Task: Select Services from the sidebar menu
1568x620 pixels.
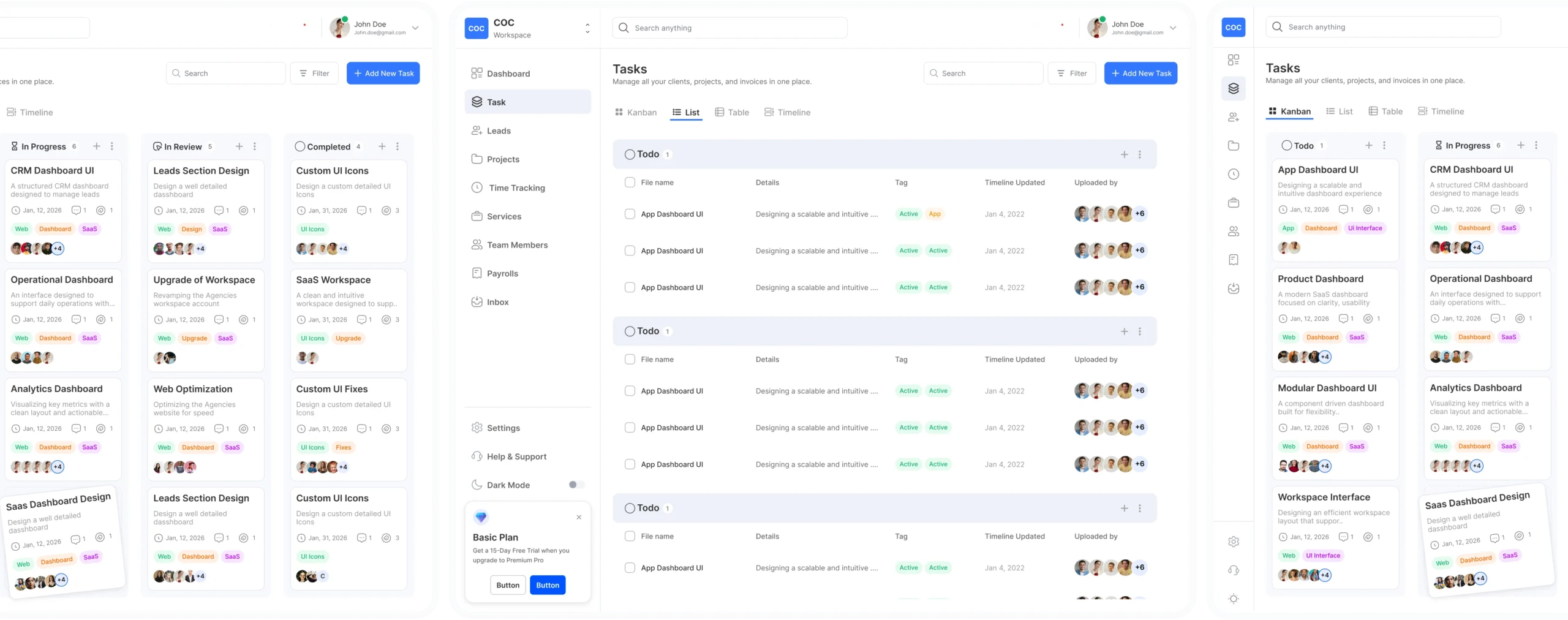Action: (x=503, y=216)
